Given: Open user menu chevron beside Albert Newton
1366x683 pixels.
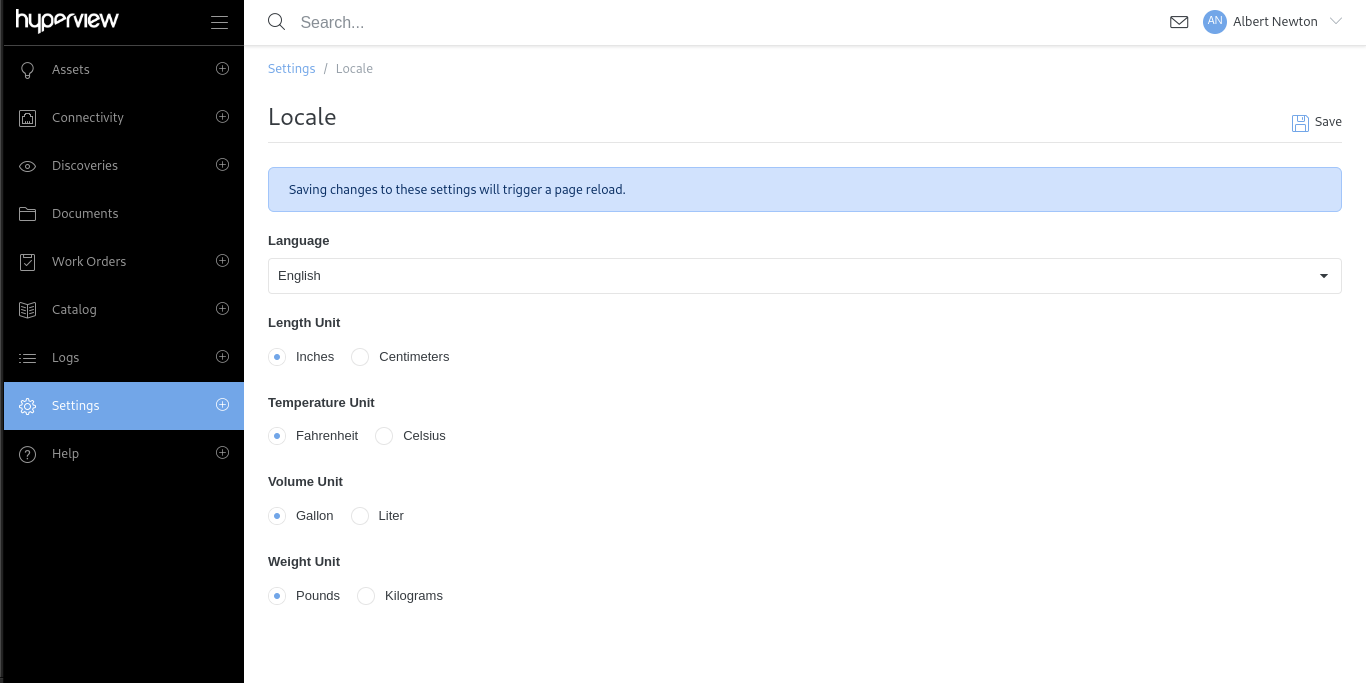Looking at the screenshot, I should pos(1335,22).
